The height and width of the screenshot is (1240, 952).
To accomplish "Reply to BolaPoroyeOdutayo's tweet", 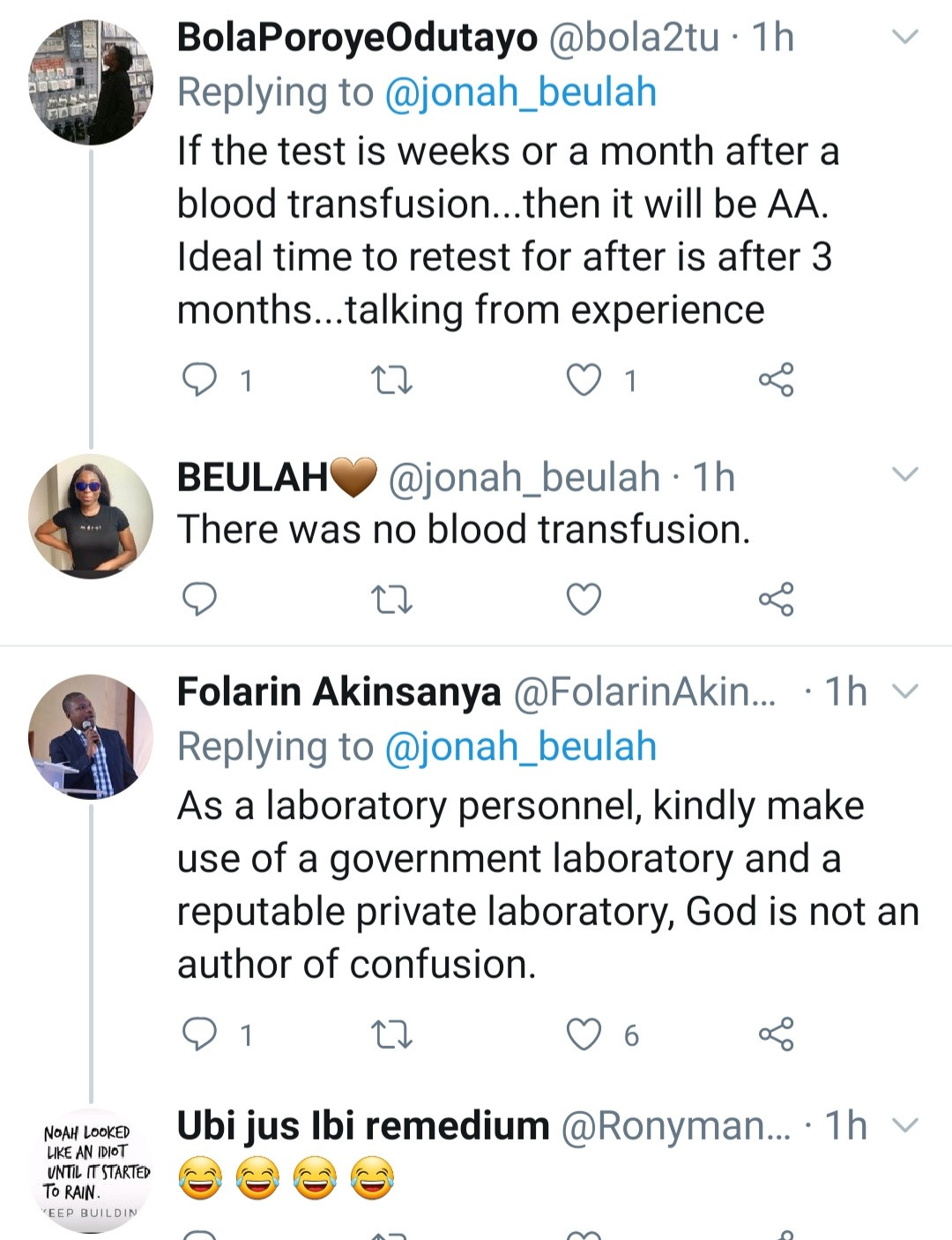I will click(199, 380).
